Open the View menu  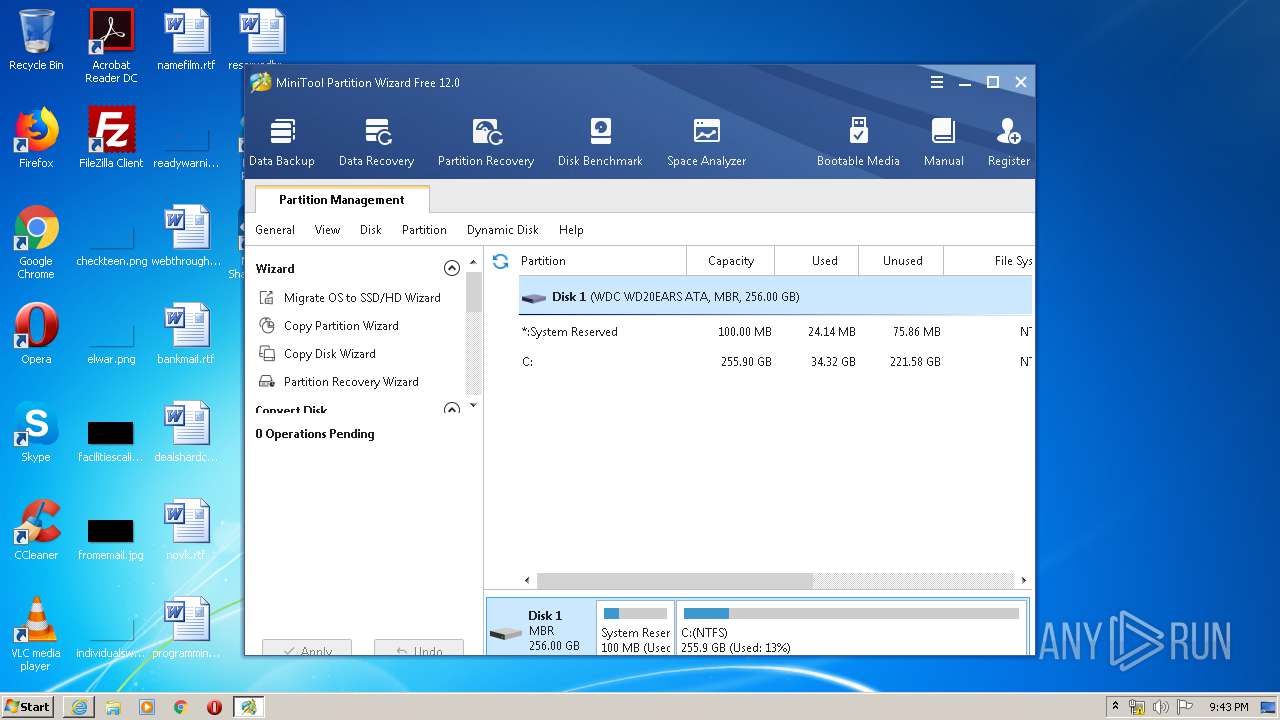328,230
